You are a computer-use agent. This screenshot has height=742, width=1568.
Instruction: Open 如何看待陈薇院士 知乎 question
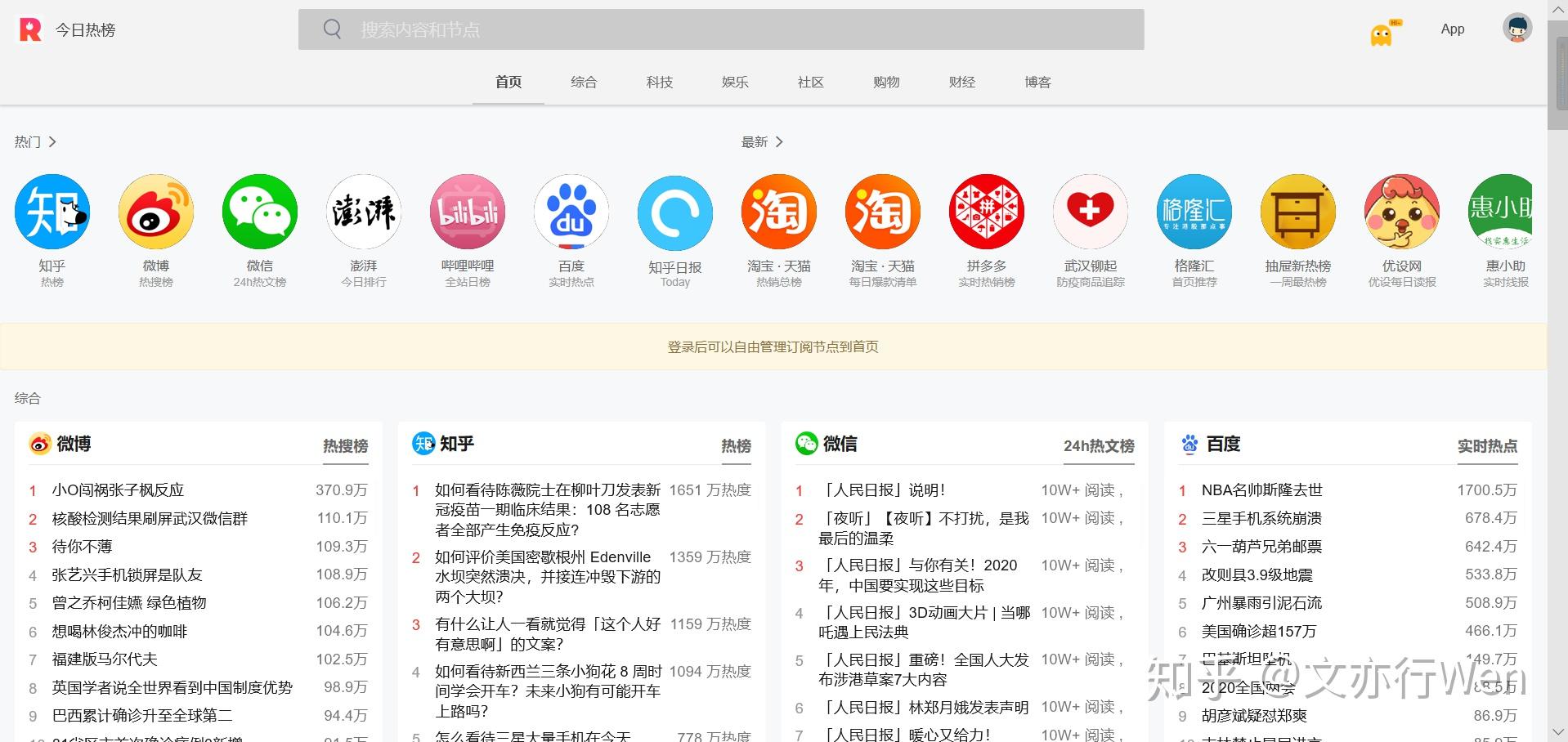(548, 510)
